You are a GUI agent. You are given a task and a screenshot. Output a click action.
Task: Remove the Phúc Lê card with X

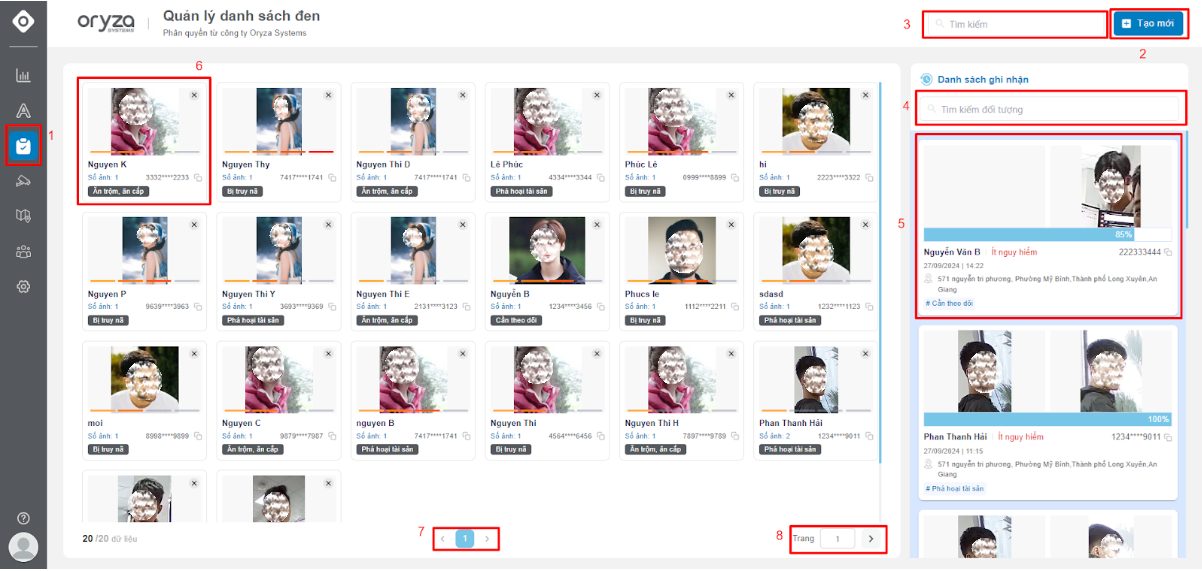click(x=731, y=95)
